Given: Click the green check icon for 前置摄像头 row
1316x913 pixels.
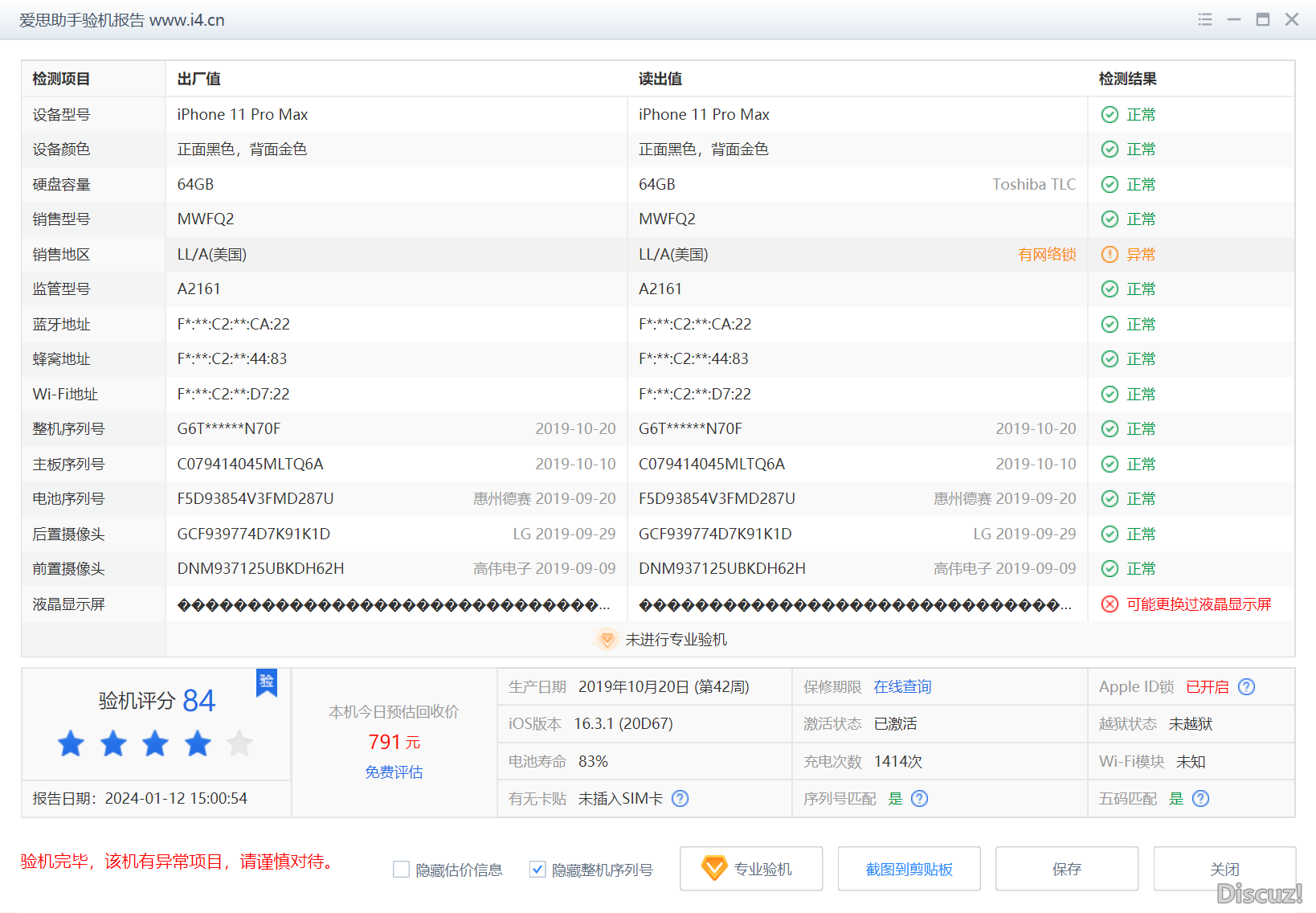Looking at the screenshot, I should click(1110, 569).
